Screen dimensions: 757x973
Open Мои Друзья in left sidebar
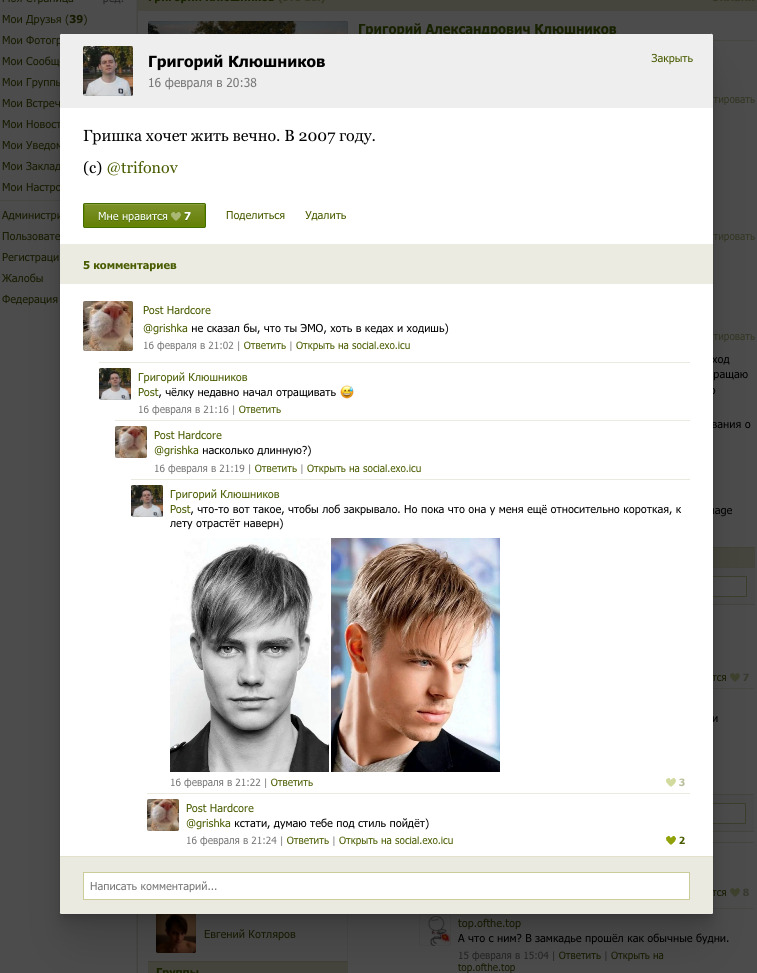click(x=43, y=19)
